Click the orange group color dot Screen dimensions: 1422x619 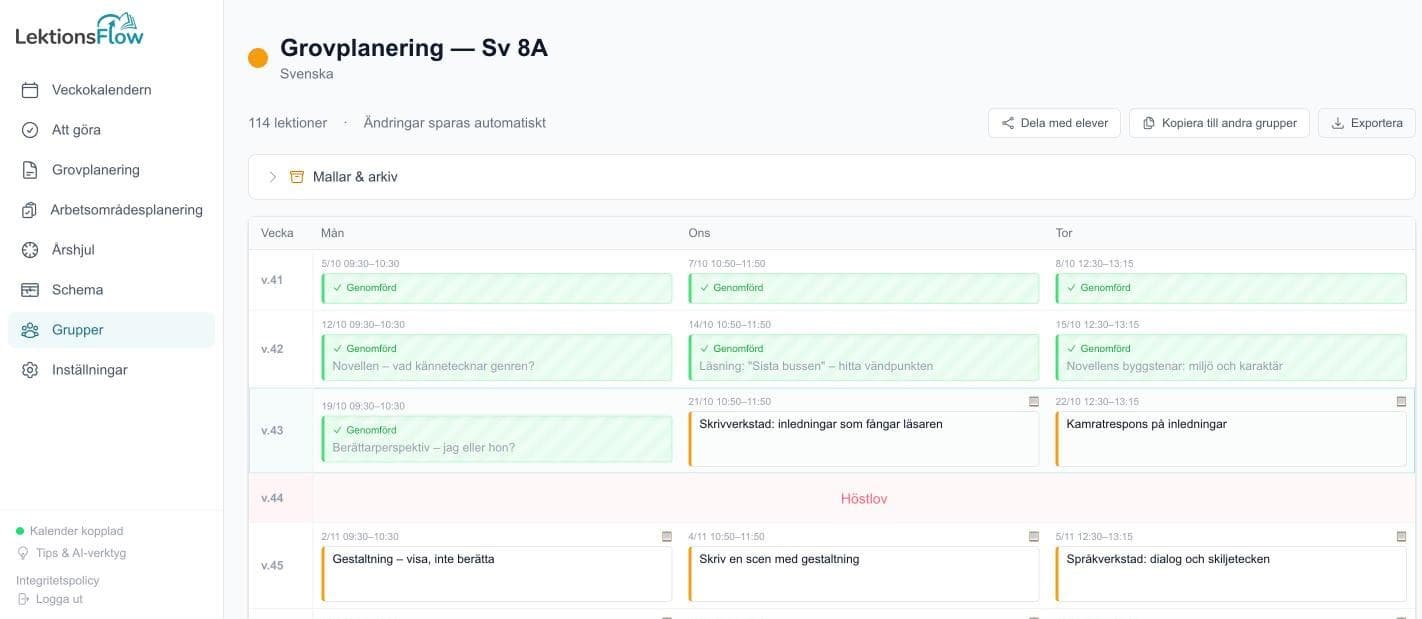click(258, 58)
